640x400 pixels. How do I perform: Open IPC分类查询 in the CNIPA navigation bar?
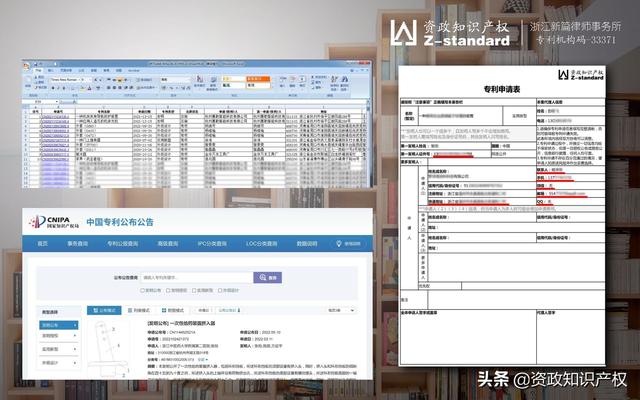click(212, 243)
